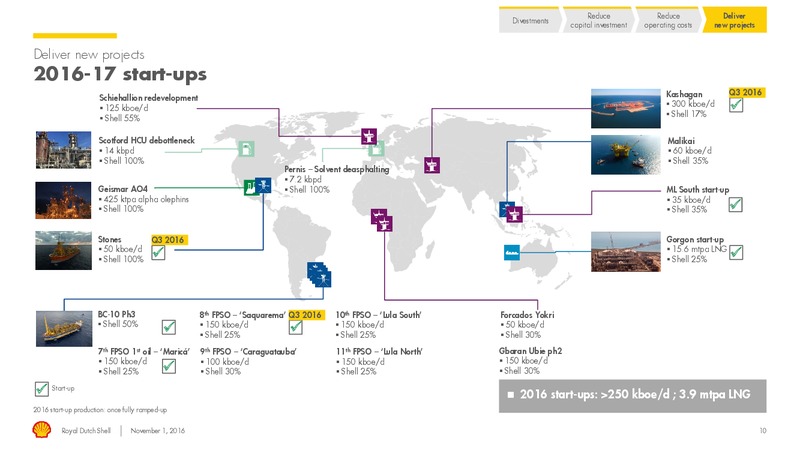Click the 8th FPSO Saquarema checkmark
This screenshot has width=800, height=450.
point(295,327)
